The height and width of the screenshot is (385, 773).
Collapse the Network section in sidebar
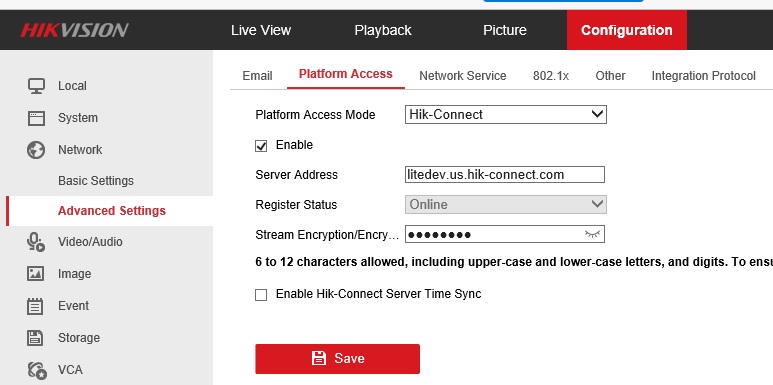[80, 150]
